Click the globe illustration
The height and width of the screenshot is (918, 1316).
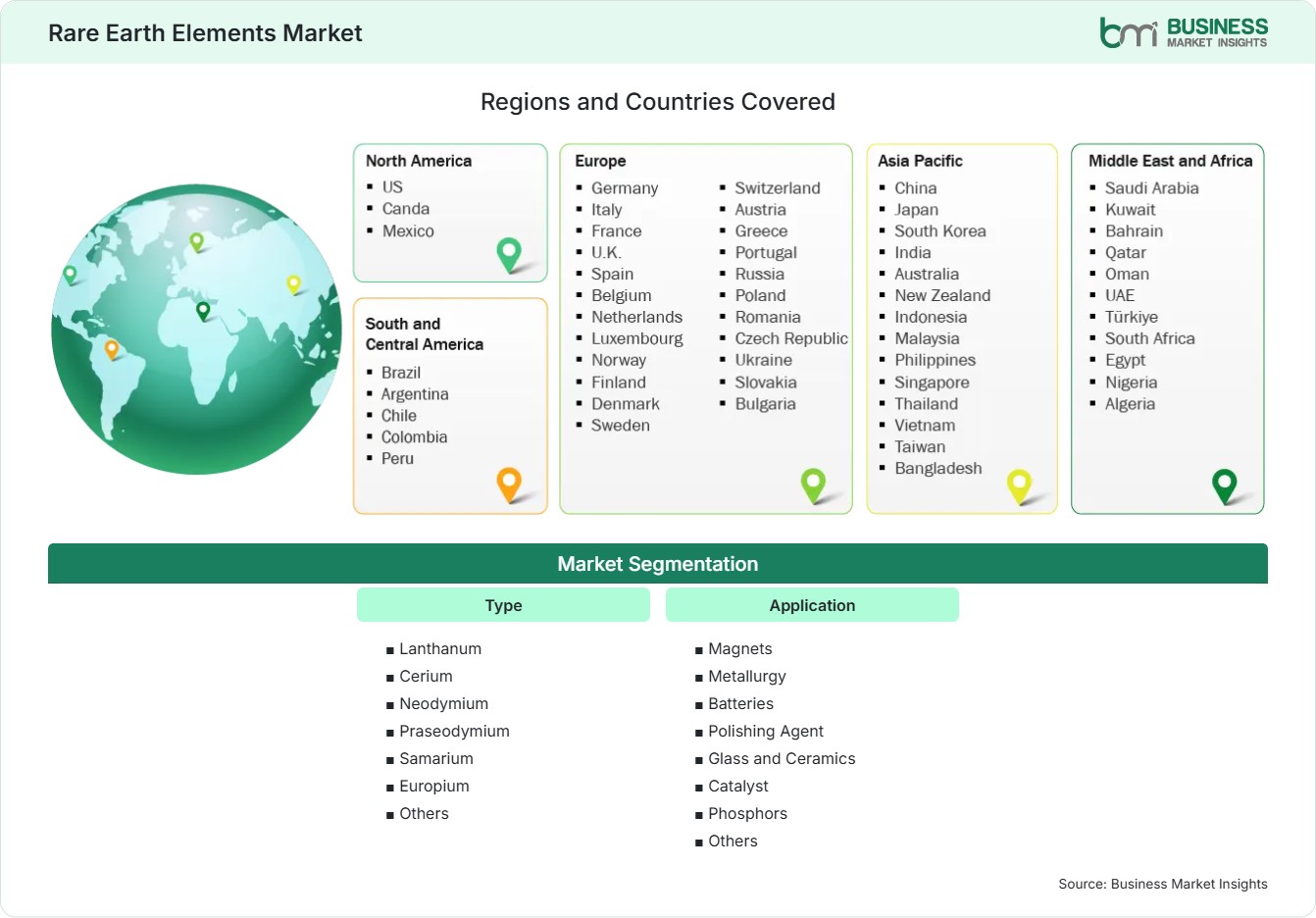[196, 330]
